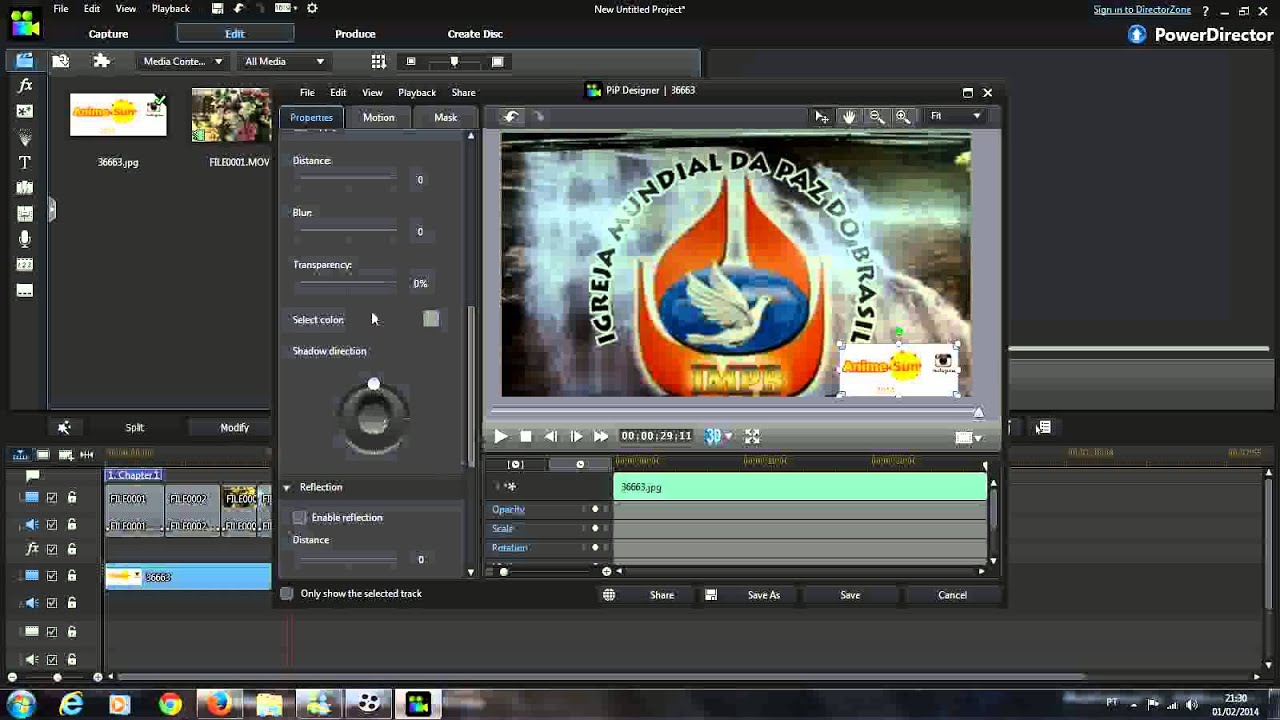Viewport: 1280px width, 720px height.
Task: Click the import media folder icon
Action: 61,61
